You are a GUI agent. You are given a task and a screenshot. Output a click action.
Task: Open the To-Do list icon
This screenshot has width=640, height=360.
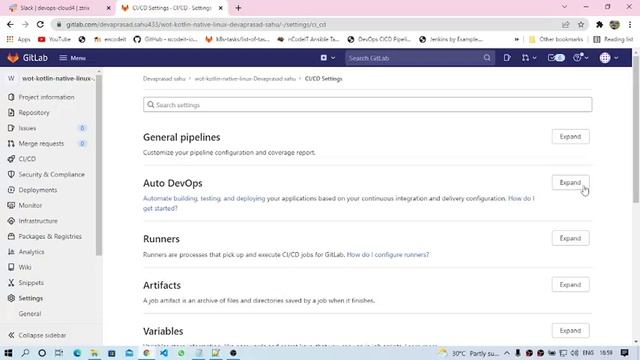[556, 58]
